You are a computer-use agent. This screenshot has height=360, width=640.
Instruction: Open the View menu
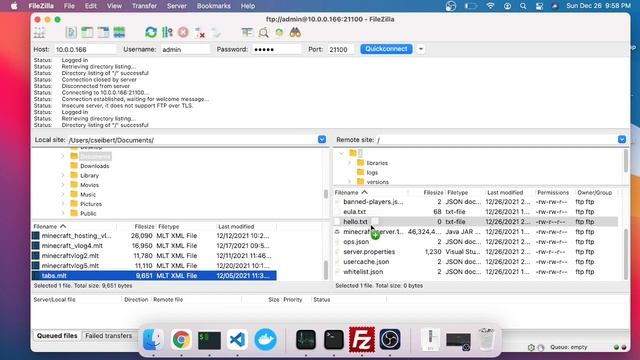pyautogui.click(x=114, y=6)
